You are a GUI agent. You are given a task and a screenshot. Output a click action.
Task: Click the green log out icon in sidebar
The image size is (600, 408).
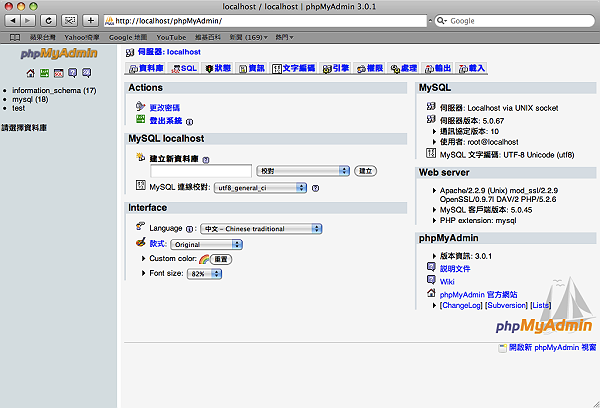click(45, 73)
